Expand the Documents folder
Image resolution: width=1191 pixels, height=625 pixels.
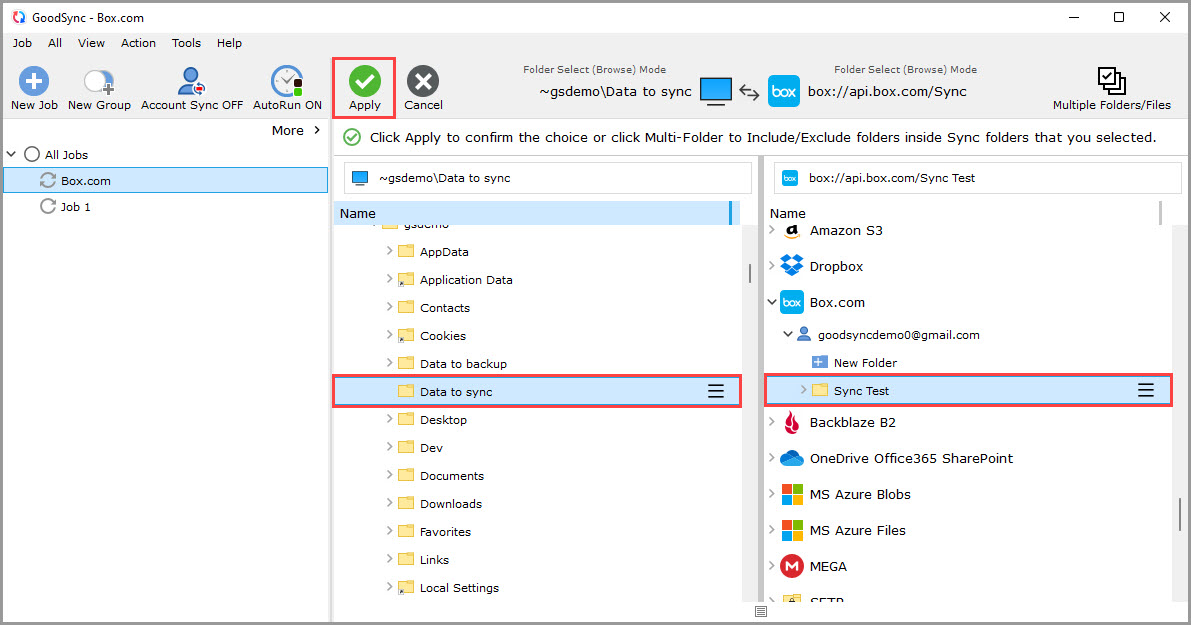[x=390, y=475]
